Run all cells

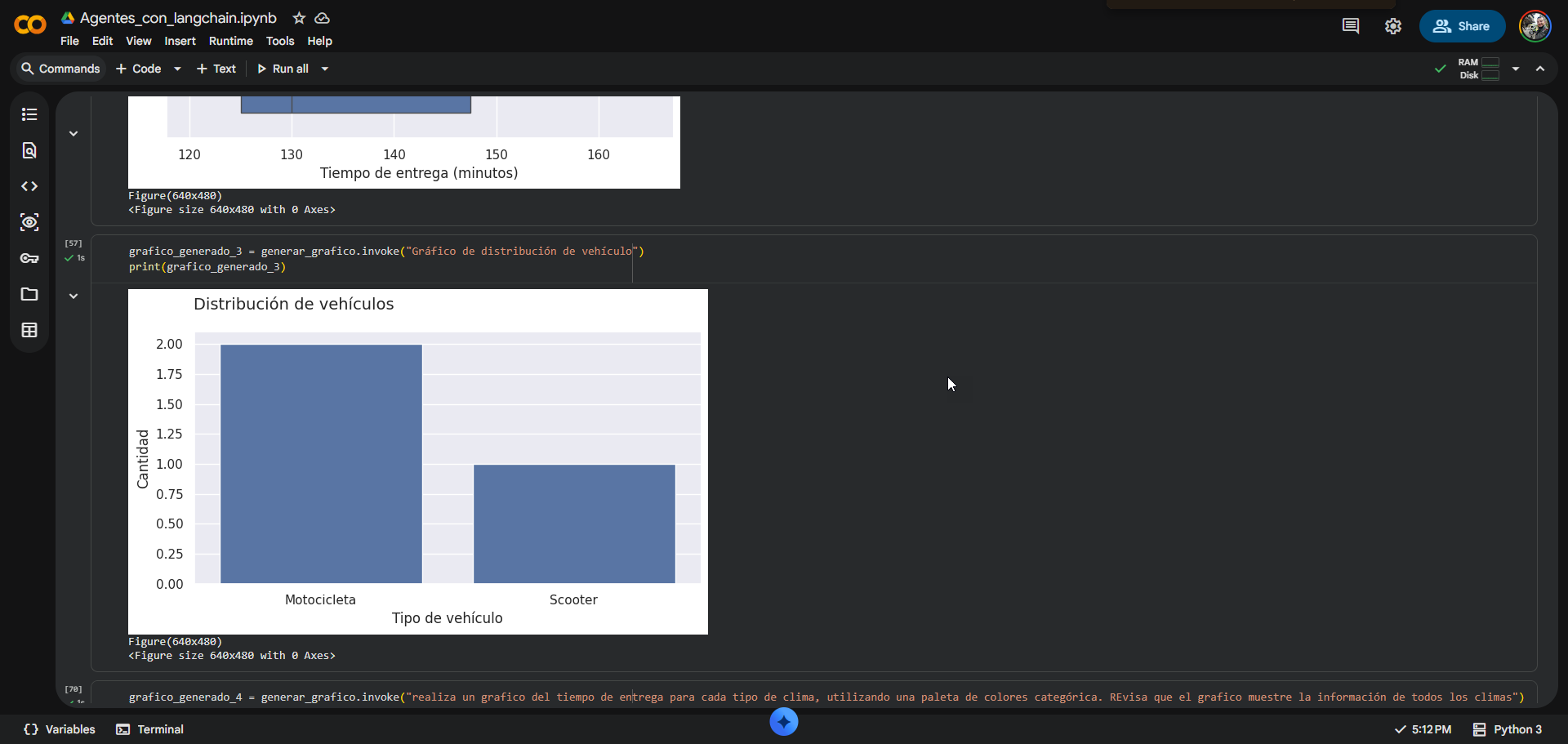(283, 69)
